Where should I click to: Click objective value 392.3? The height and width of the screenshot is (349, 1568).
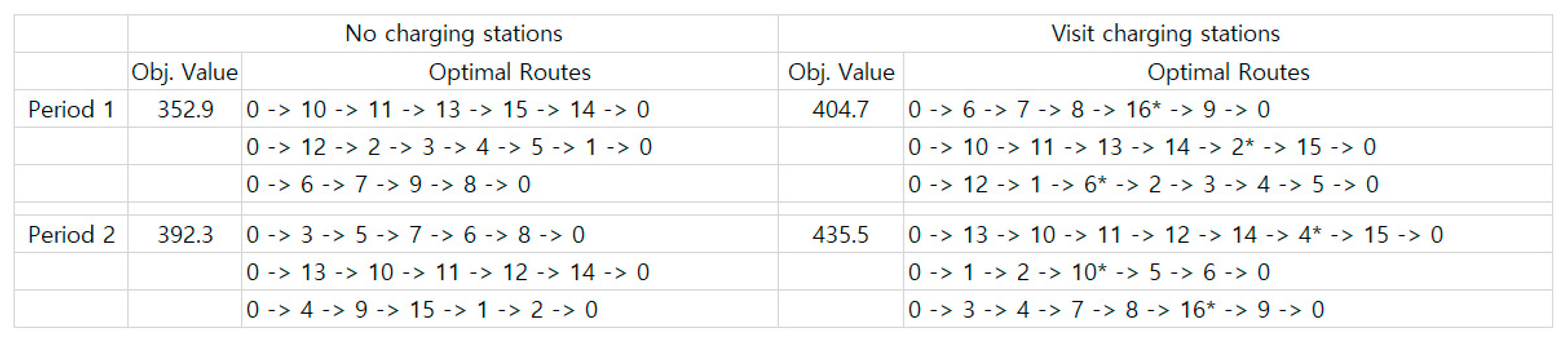tap(185, 235)
